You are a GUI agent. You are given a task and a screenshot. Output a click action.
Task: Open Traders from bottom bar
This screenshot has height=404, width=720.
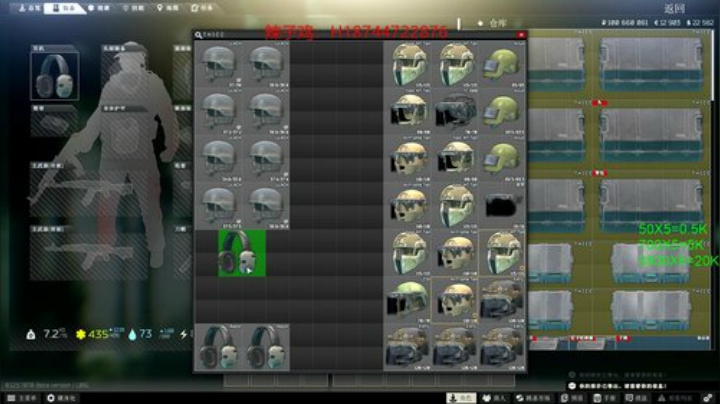[x=494, y=398]
